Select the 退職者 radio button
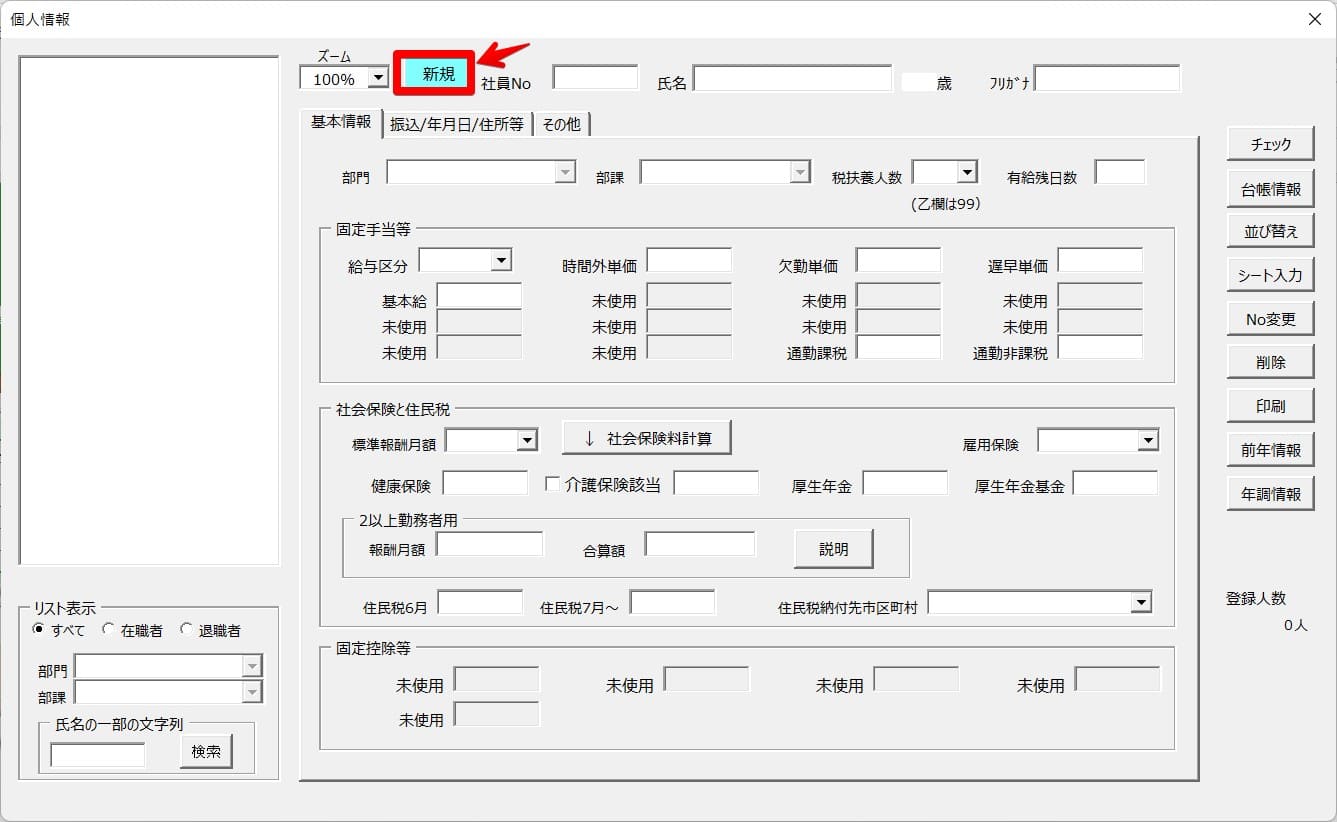Screen dimensions: 1337x822 coord(186,630)
